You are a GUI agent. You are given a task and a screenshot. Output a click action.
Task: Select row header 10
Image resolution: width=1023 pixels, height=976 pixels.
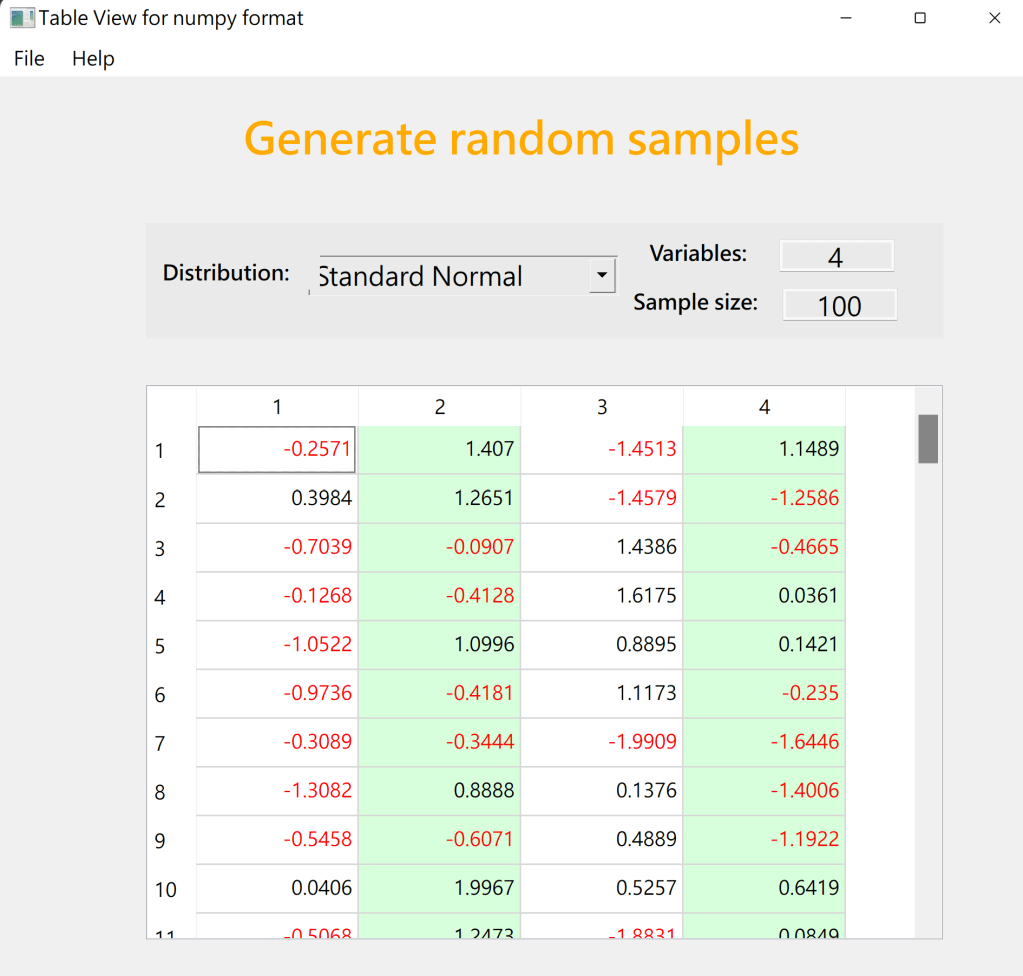165,890
